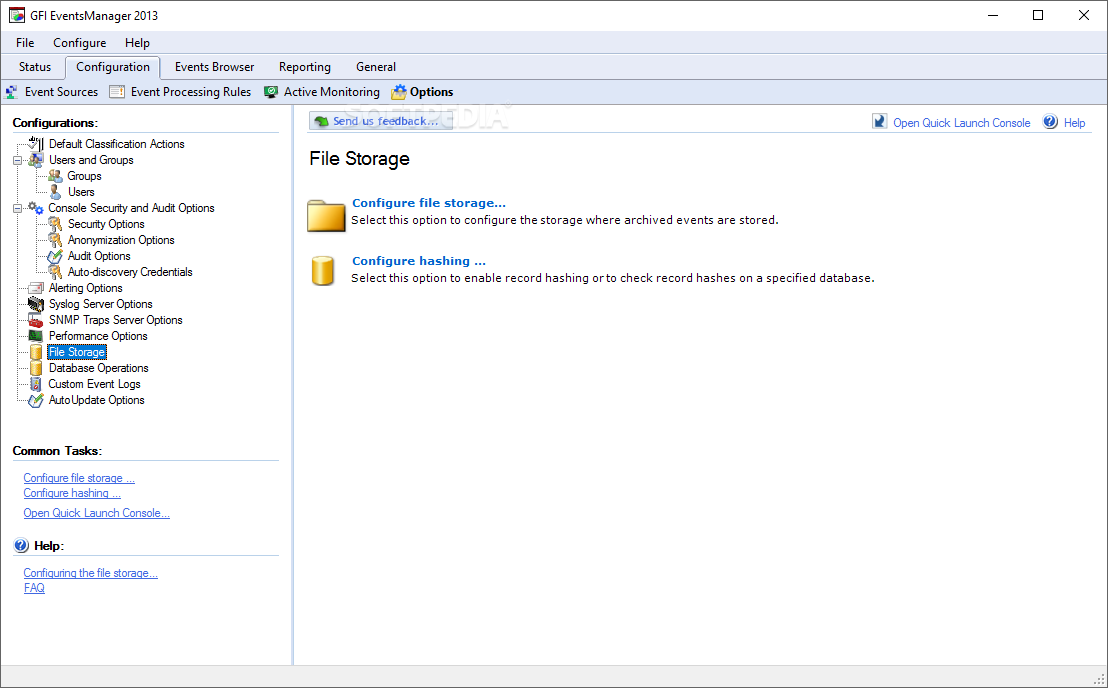
Task: Click the Send us feedback button
Action: coord(381,121)
